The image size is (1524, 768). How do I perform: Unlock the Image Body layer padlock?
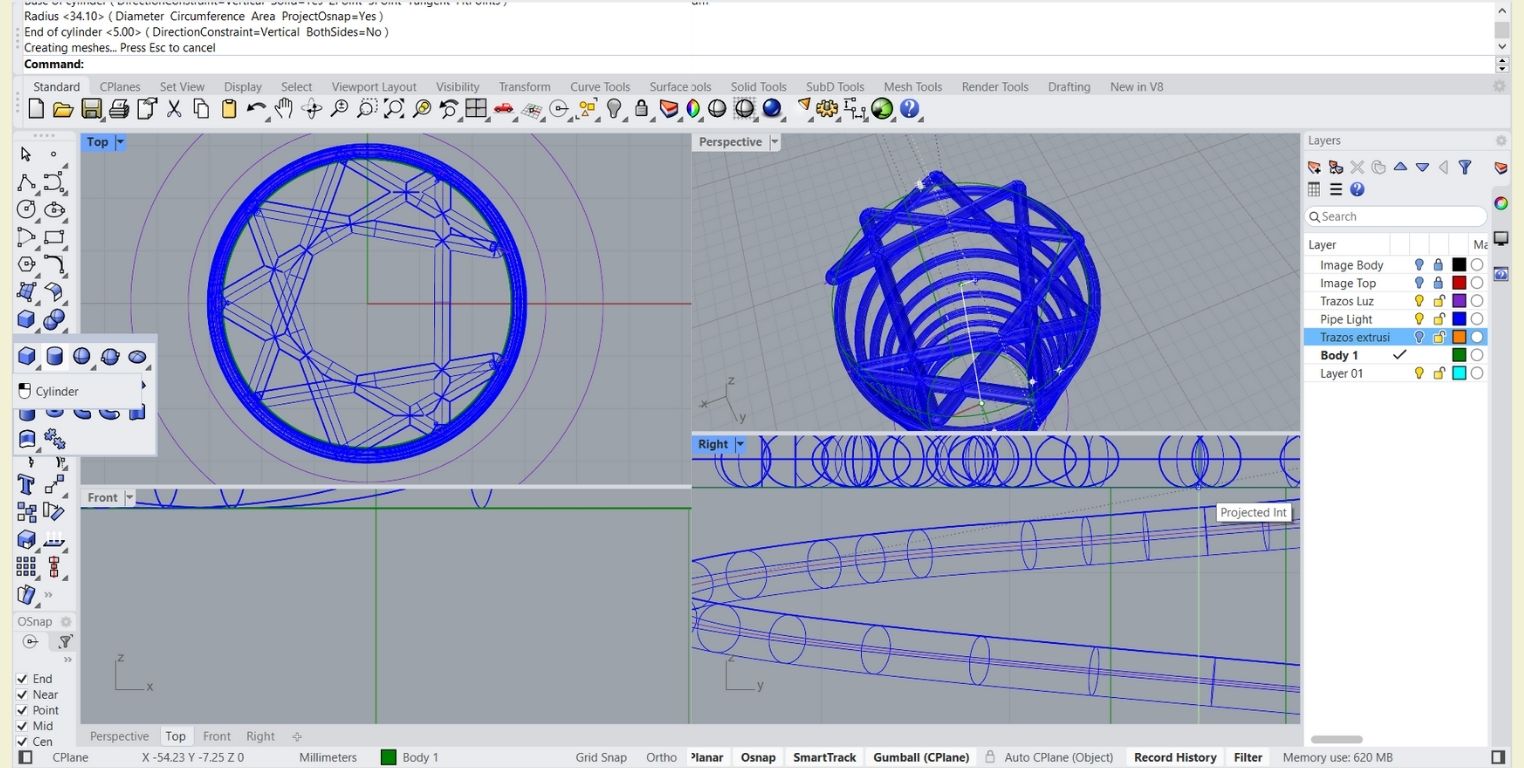tap(1439, 265)
